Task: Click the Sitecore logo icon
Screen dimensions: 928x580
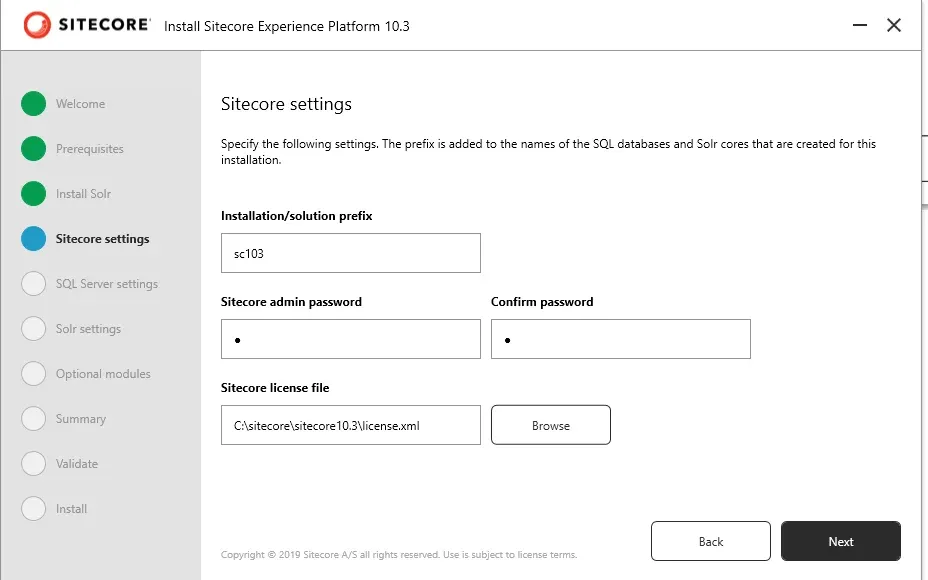Action: coord(37,25)
